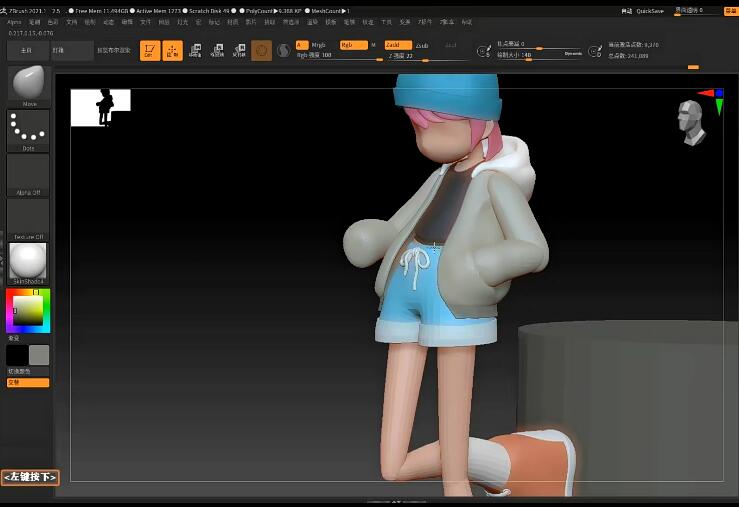Viewport: 739px width, 507px height.
Task: Toggle the Zsub sculpt mode
Action: 422,45
